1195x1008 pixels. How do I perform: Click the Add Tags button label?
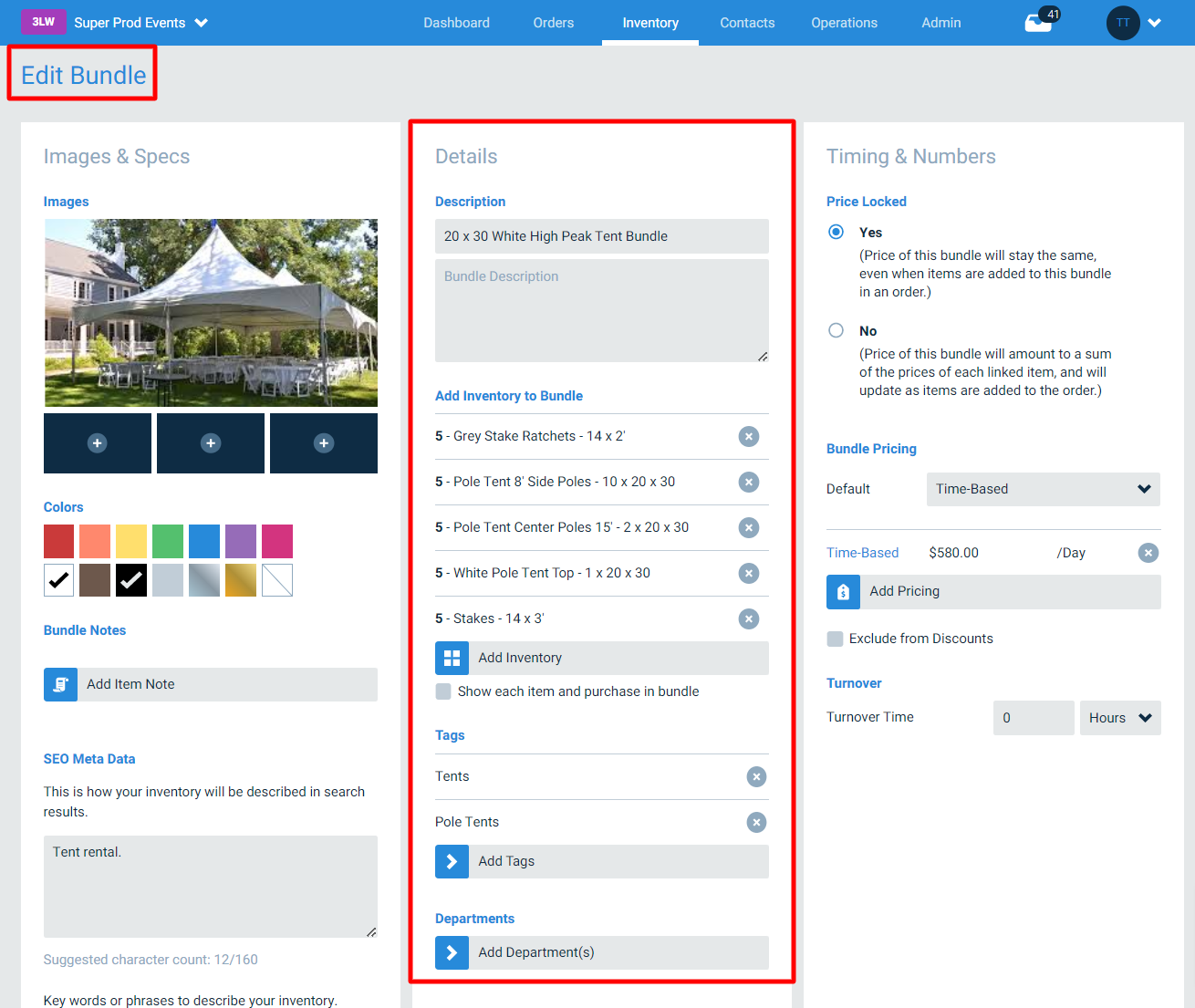click(506, 861)
